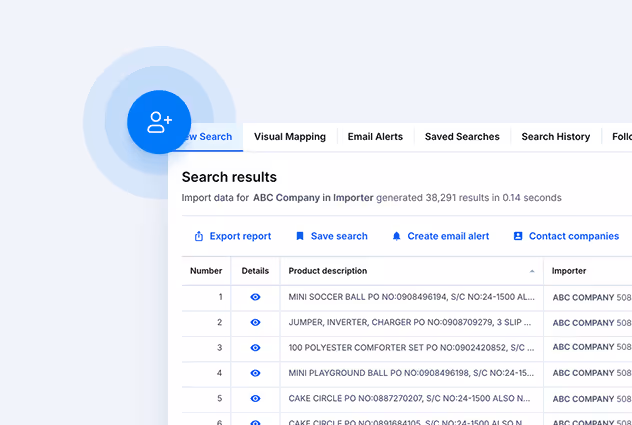Switch to the Visual Mapping tab
This screenshot has width=632, height=425.
290,137
